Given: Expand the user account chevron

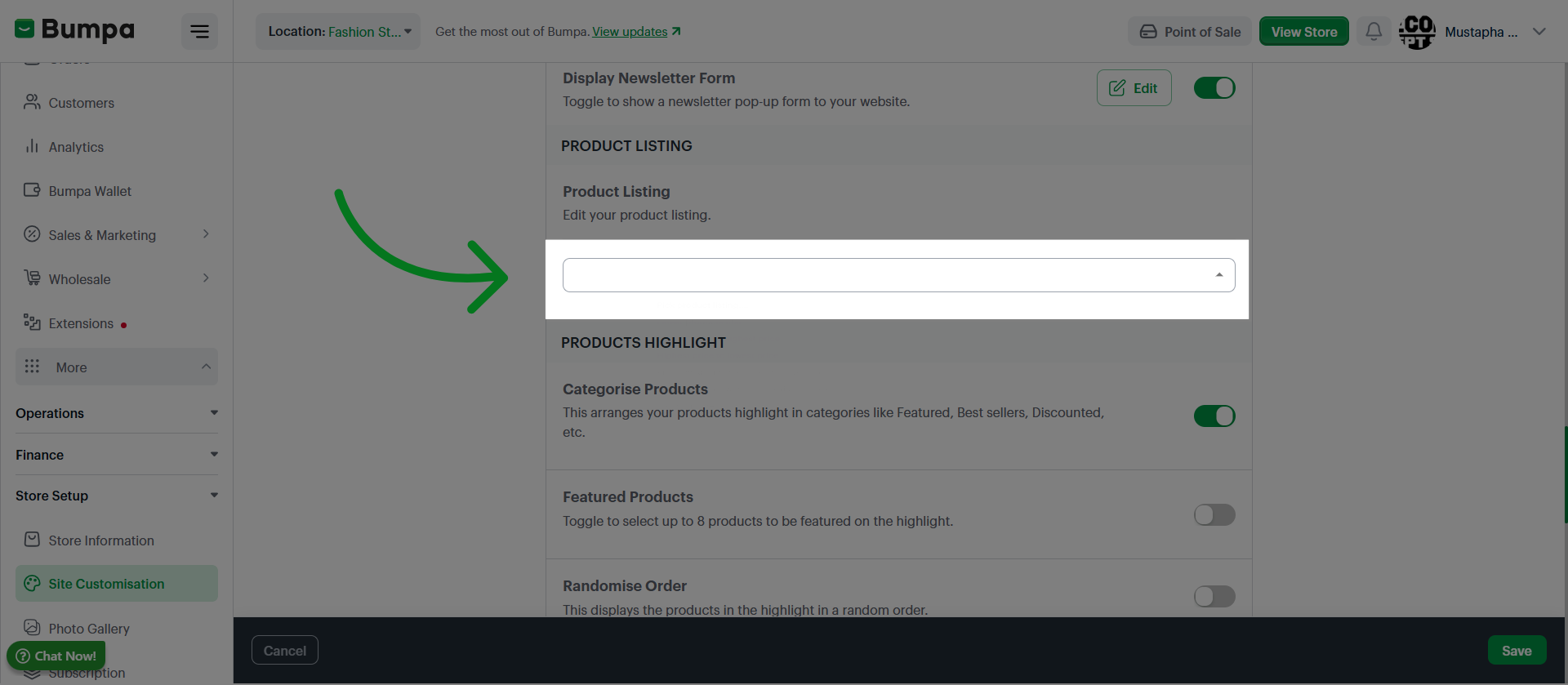Looking at the screenshot, I should [1539, 32].
